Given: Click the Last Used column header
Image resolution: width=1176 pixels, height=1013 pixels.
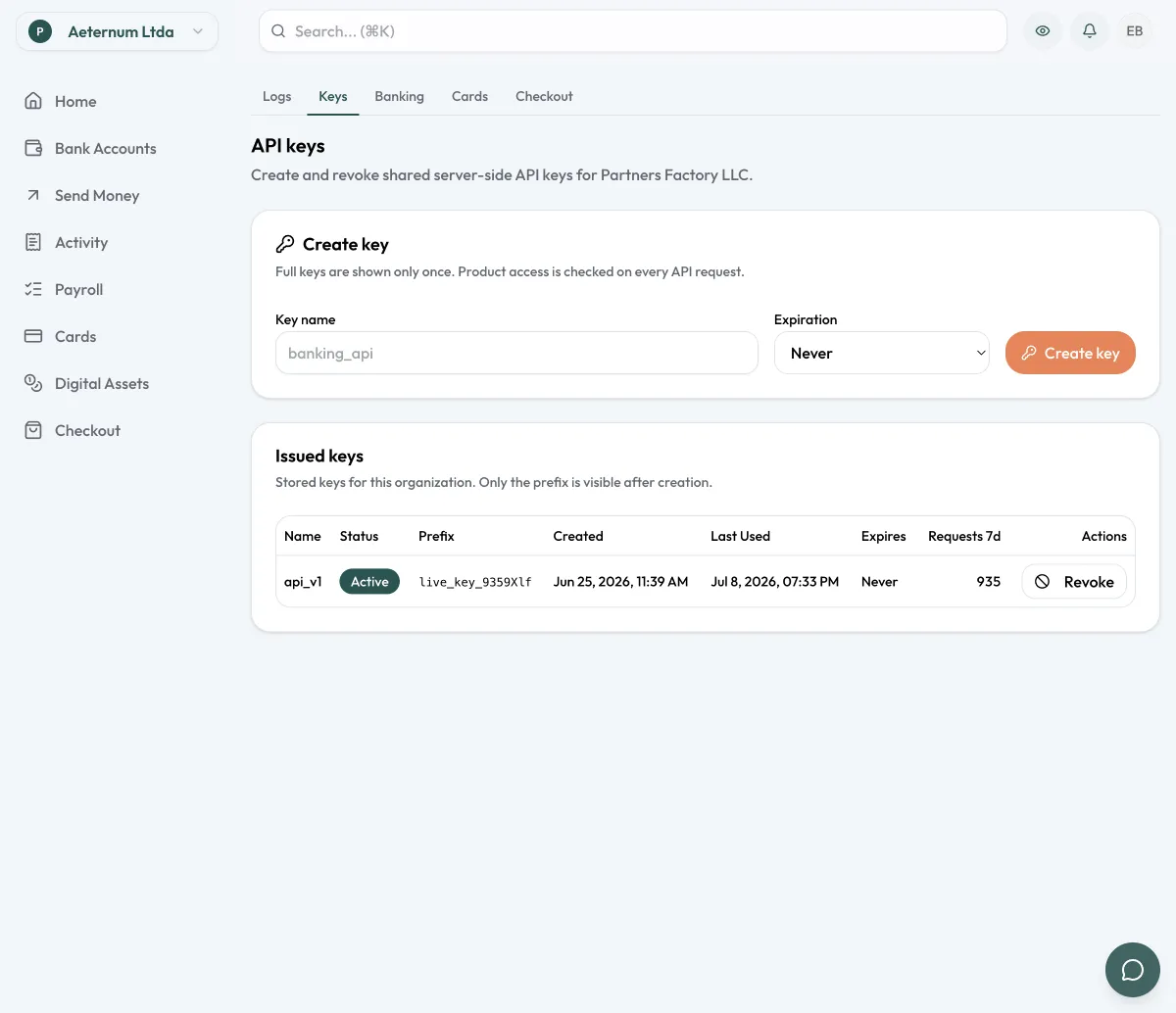Looking at the screenshot, I should [740, 536].
